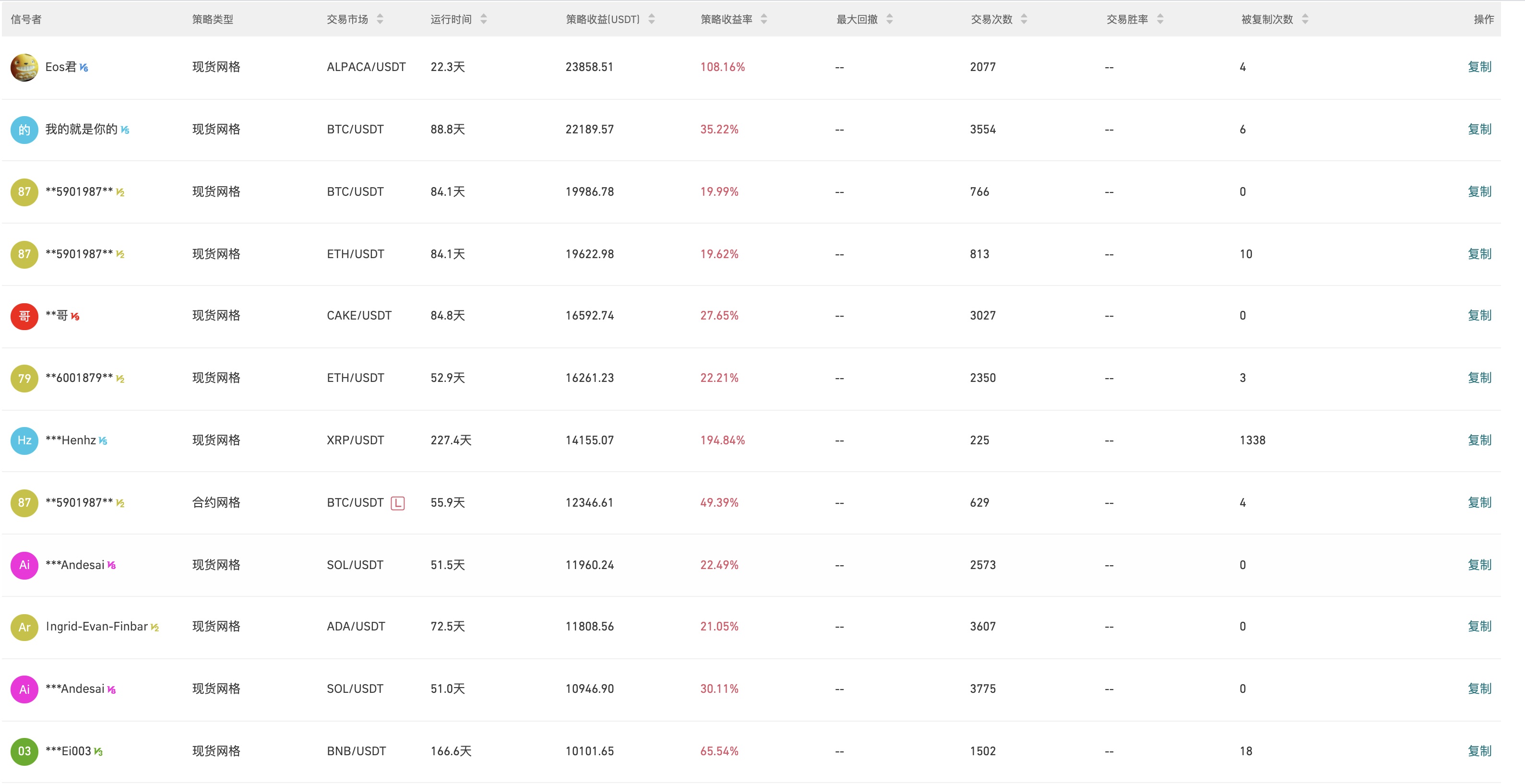Screen dimensions: 1525x784
Task: Click the L leverage icon beside BTC/USDT
Action: [x=398, y=503]
